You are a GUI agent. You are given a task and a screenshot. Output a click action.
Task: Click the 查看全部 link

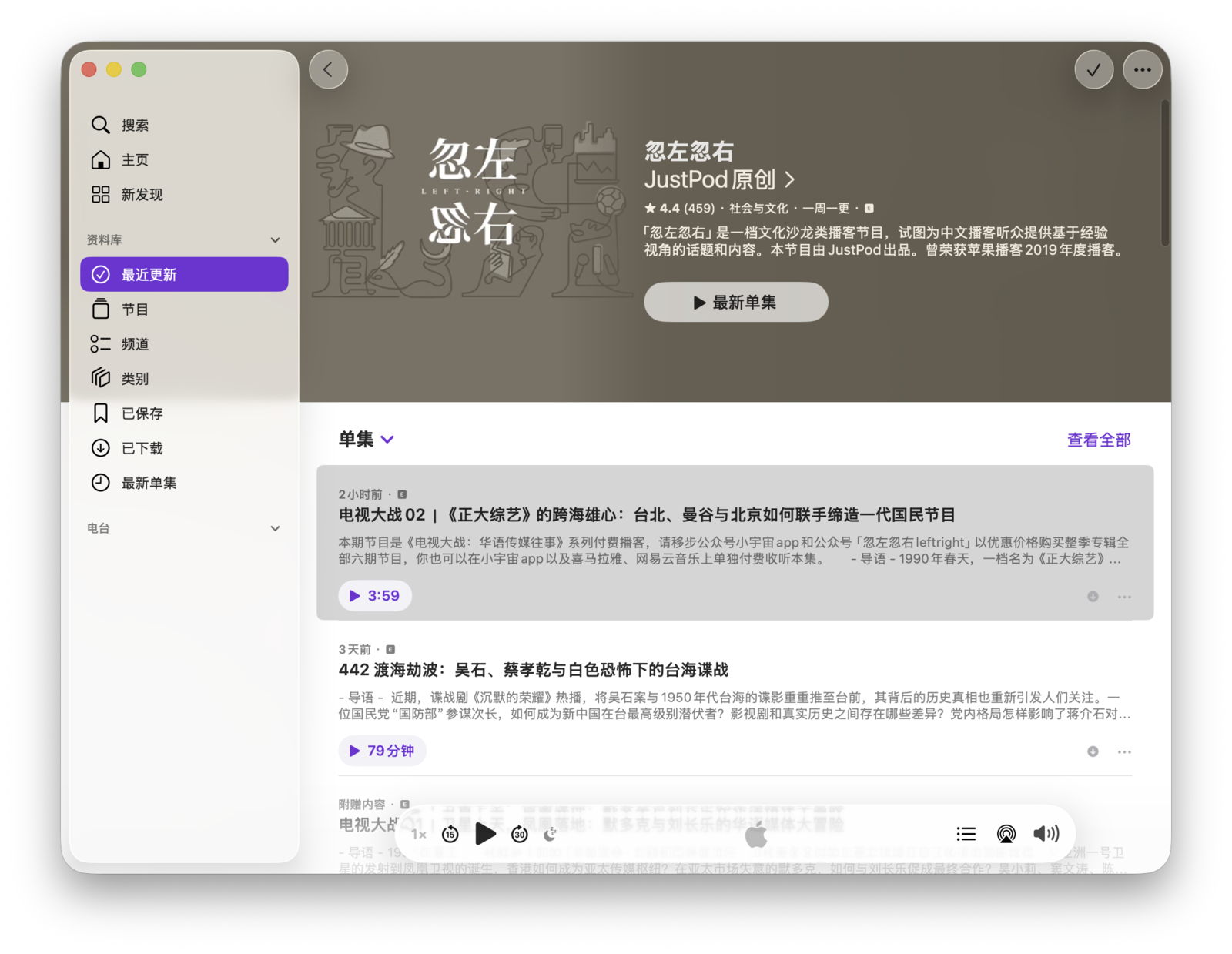click(x=1098, y=440)
